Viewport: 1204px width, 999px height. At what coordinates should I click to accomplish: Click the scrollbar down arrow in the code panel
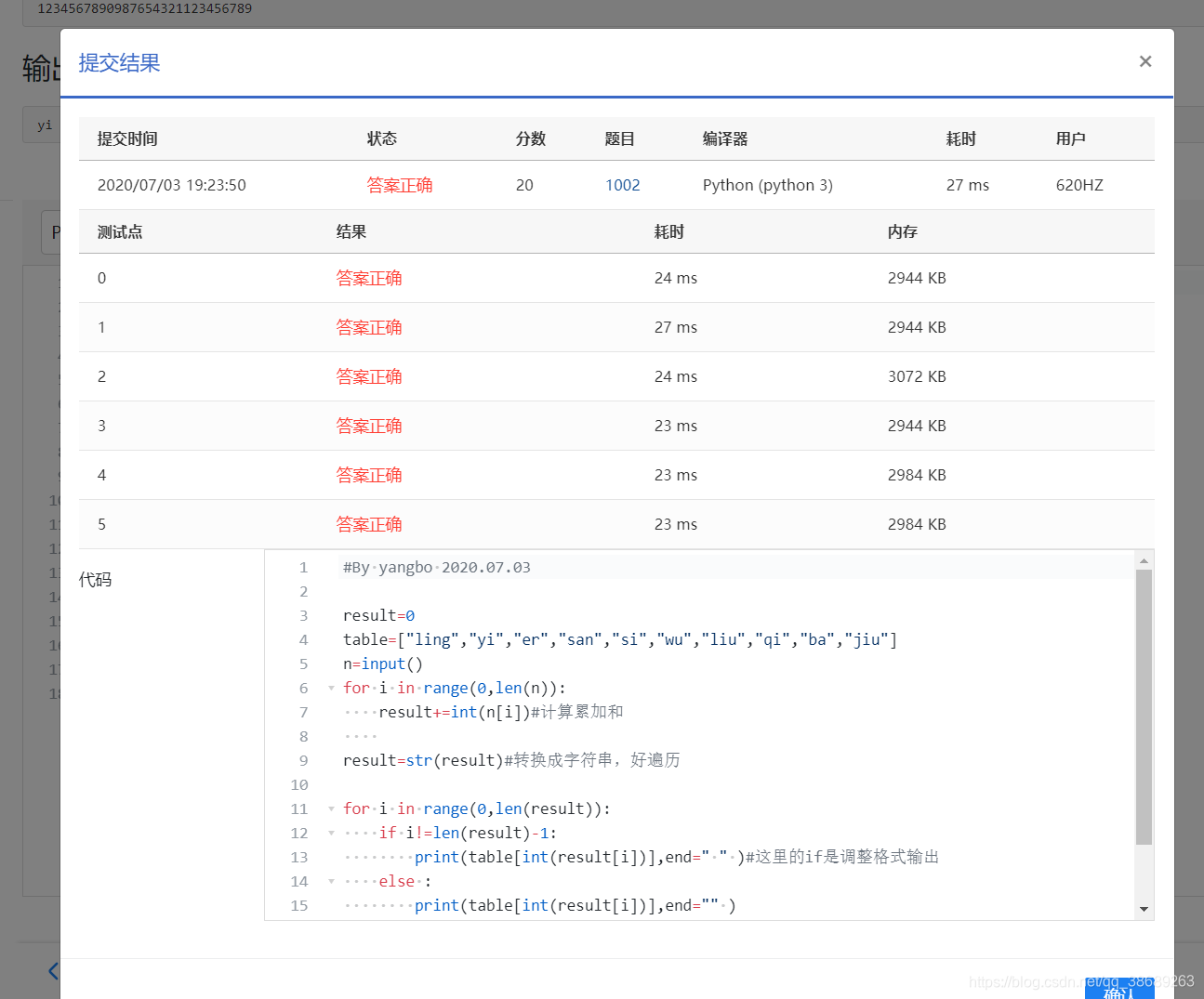(x=1144, y=909)
